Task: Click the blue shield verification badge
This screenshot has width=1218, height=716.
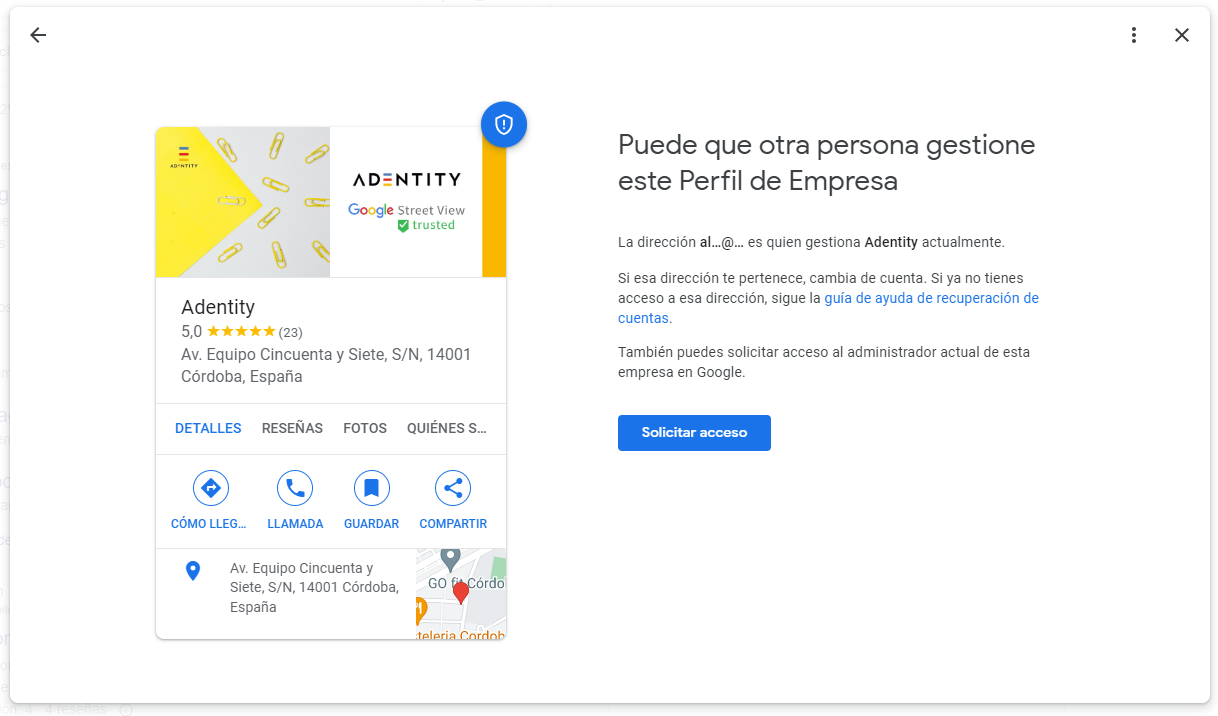Action: pyautogui.click(x=503, y=124)
